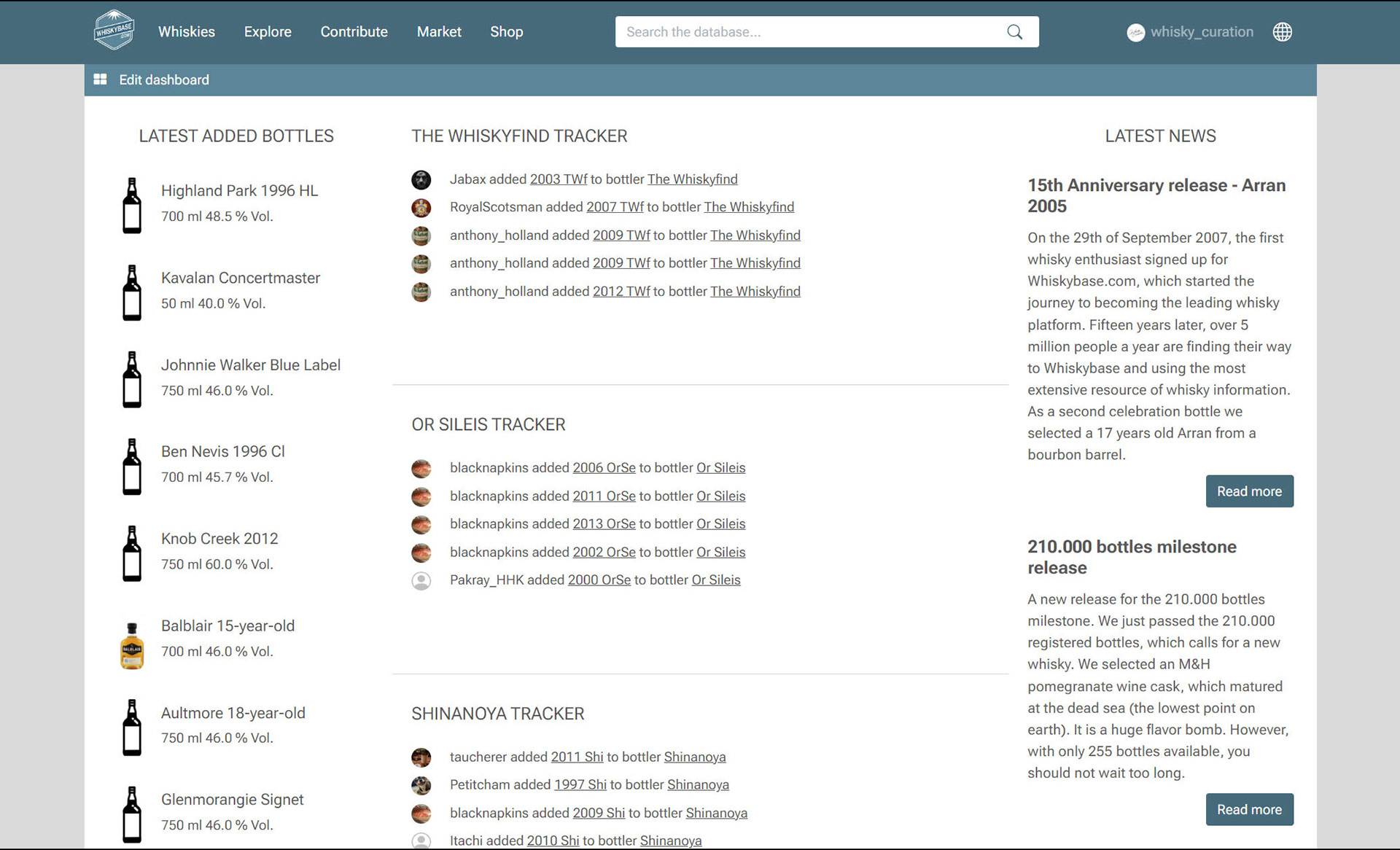Open the Explore menu

click(268, 31)
